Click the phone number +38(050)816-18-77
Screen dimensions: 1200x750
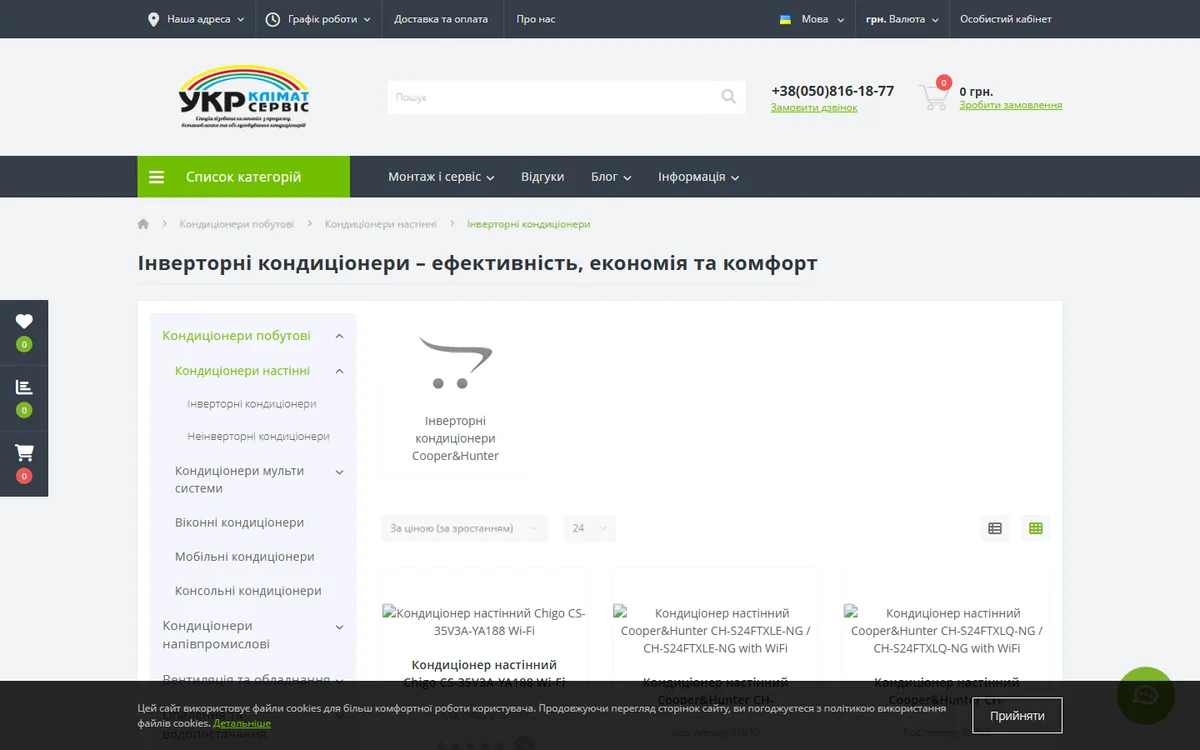pos(832,90)
